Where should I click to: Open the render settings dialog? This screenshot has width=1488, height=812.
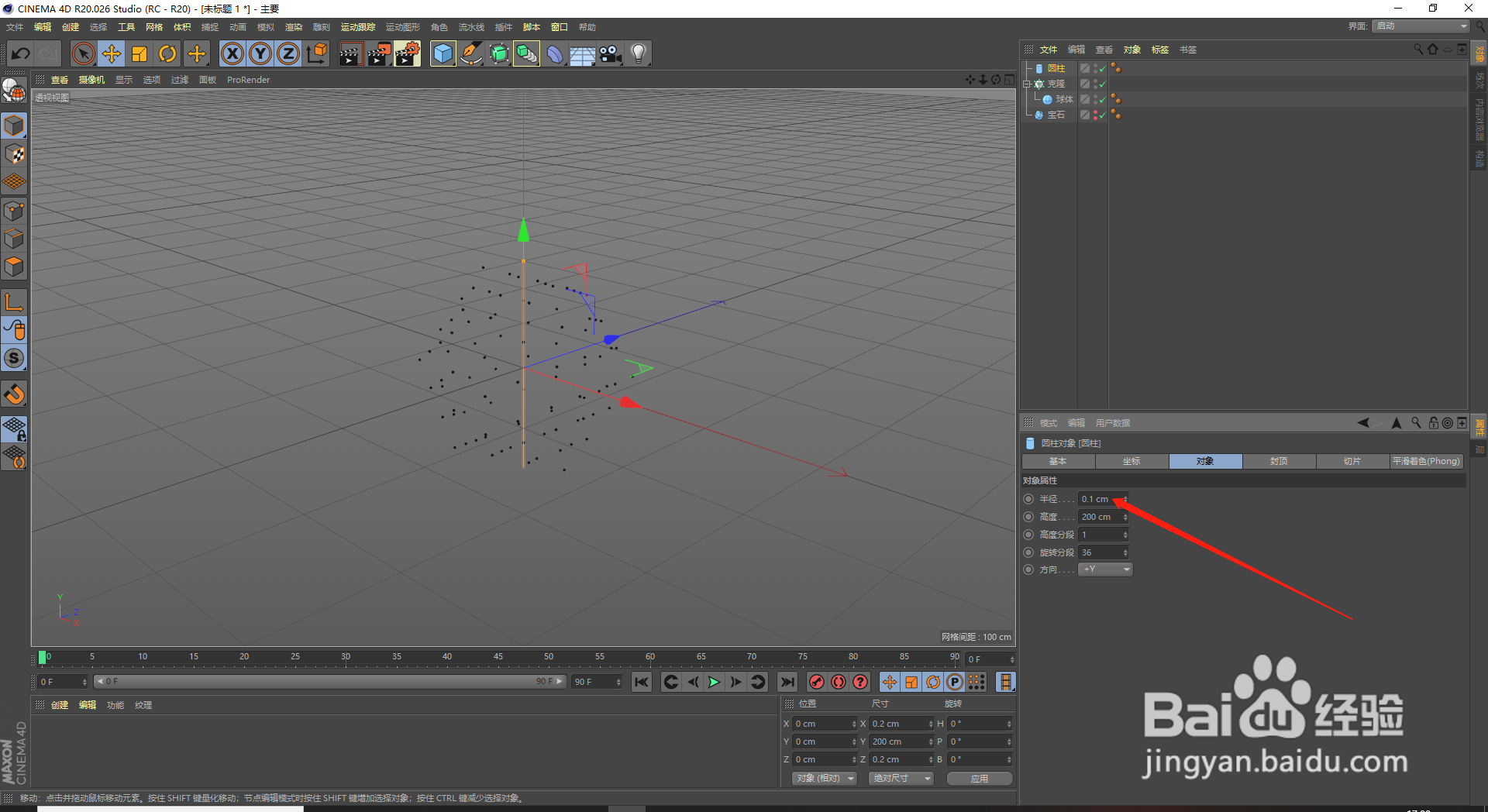tap(405, 54)
